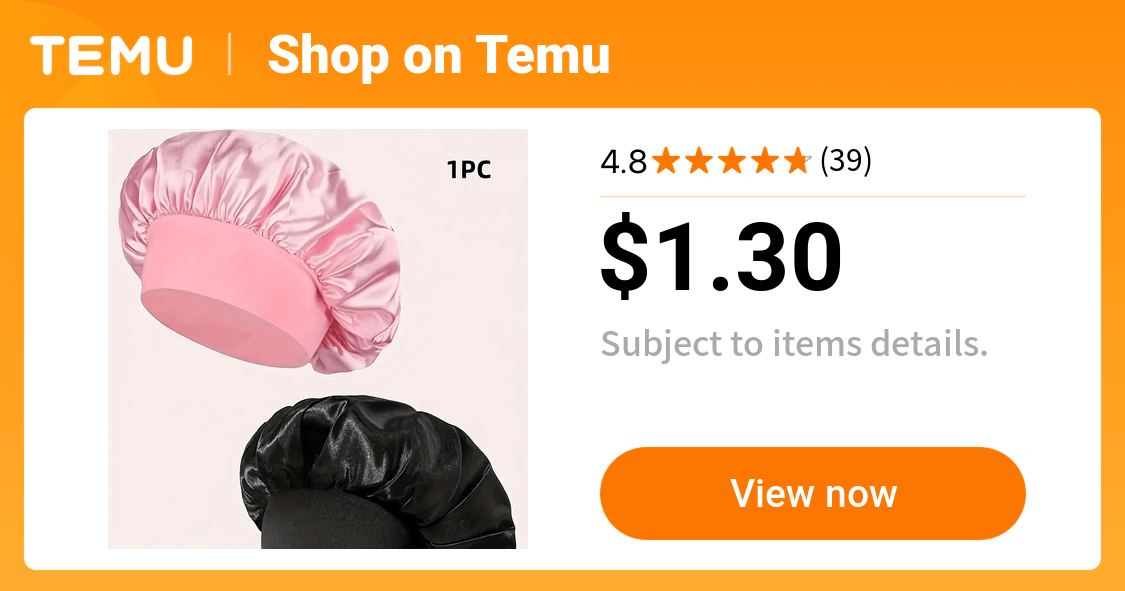Select the black satin bonnet image
Screen dimensions: 1125x591
[x=378, y=472]
